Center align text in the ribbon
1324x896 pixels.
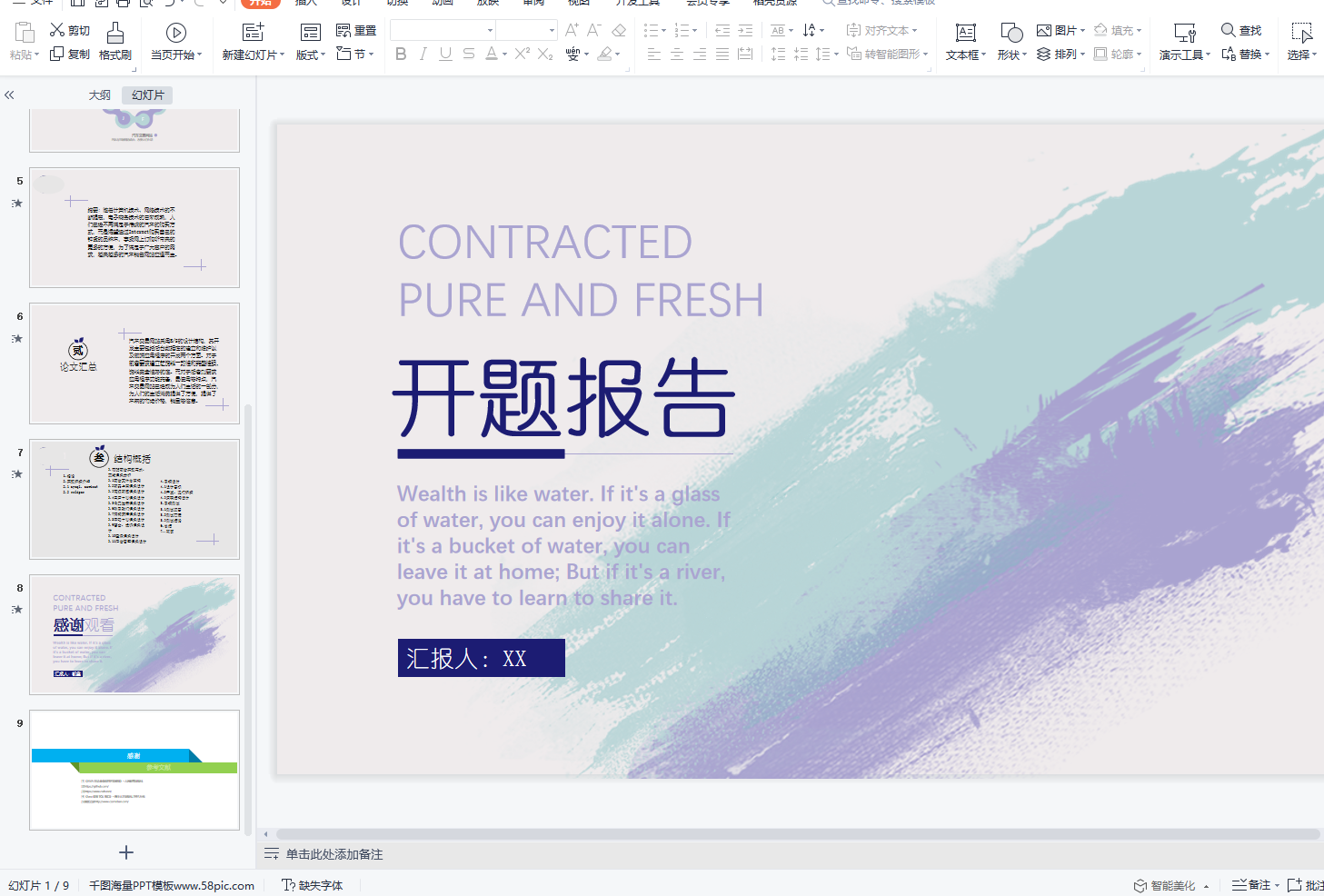coord(677,54)
